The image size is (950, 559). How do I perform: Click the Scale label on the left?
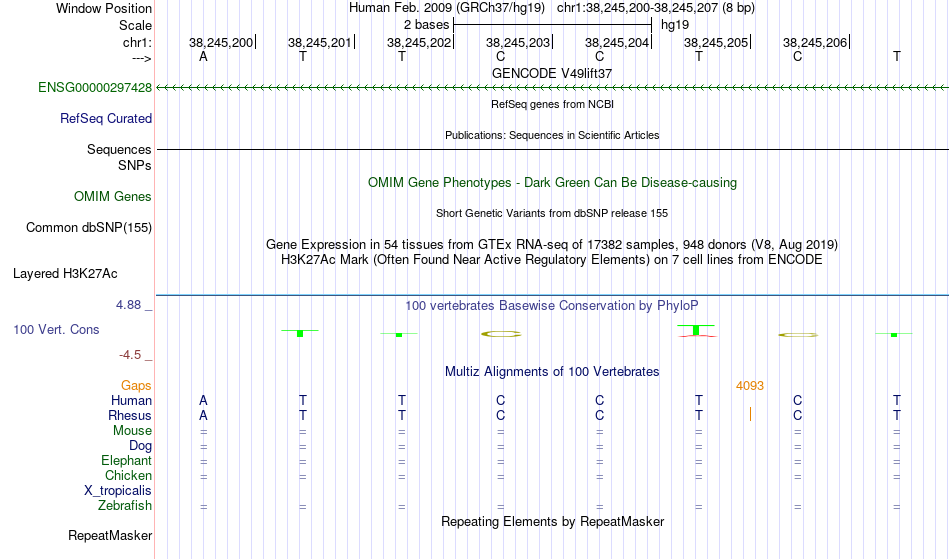pyautogui.click(x=136, y=25)
